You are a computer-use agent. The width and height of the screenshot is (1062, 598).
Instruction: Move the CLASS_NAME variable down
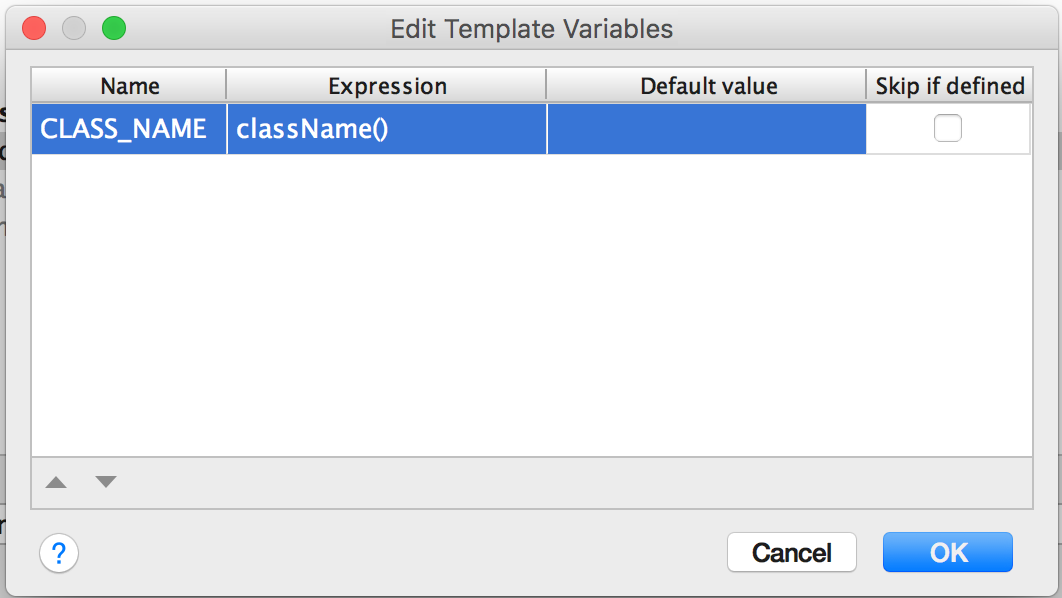[x=104, y=482]
